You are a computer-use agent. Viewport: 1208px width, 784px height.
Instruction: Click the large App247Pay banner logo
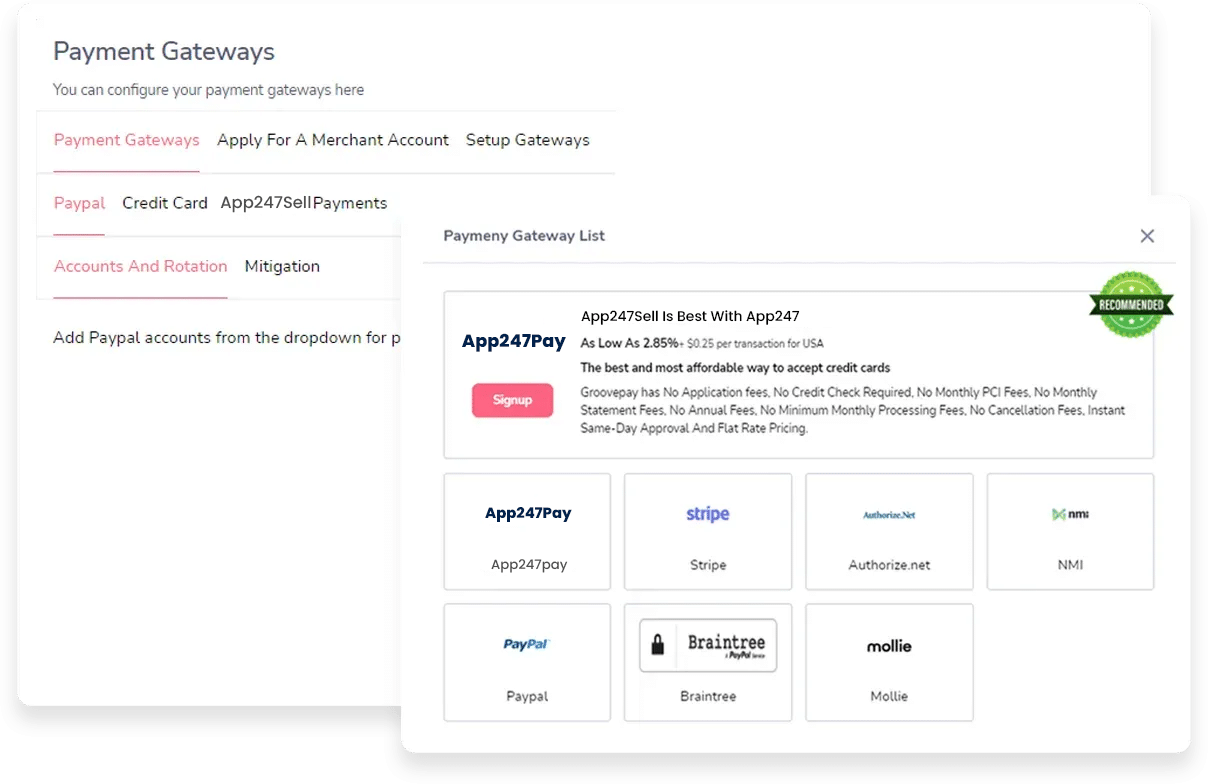514,341
